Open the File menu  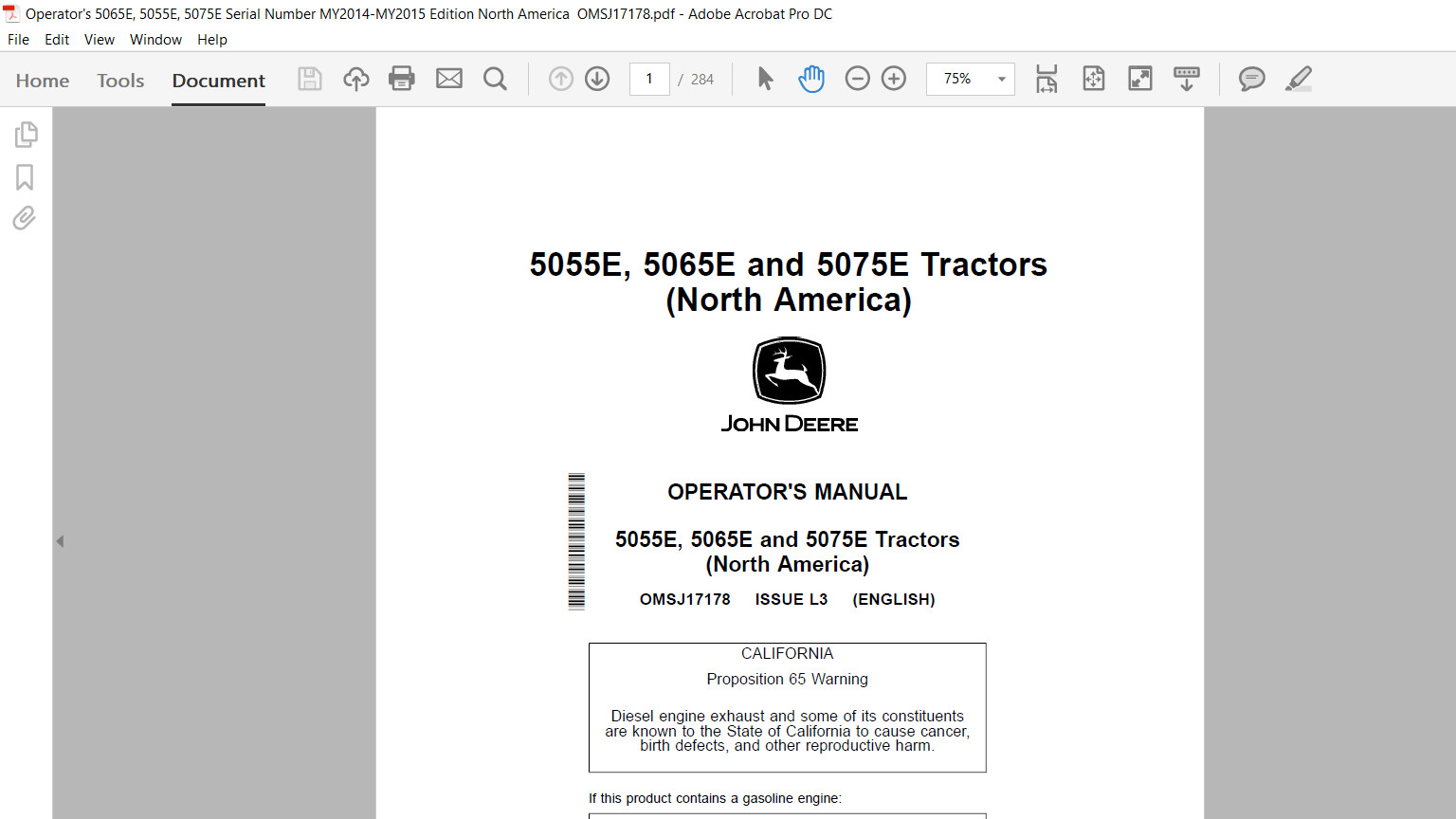coord(18,40)
